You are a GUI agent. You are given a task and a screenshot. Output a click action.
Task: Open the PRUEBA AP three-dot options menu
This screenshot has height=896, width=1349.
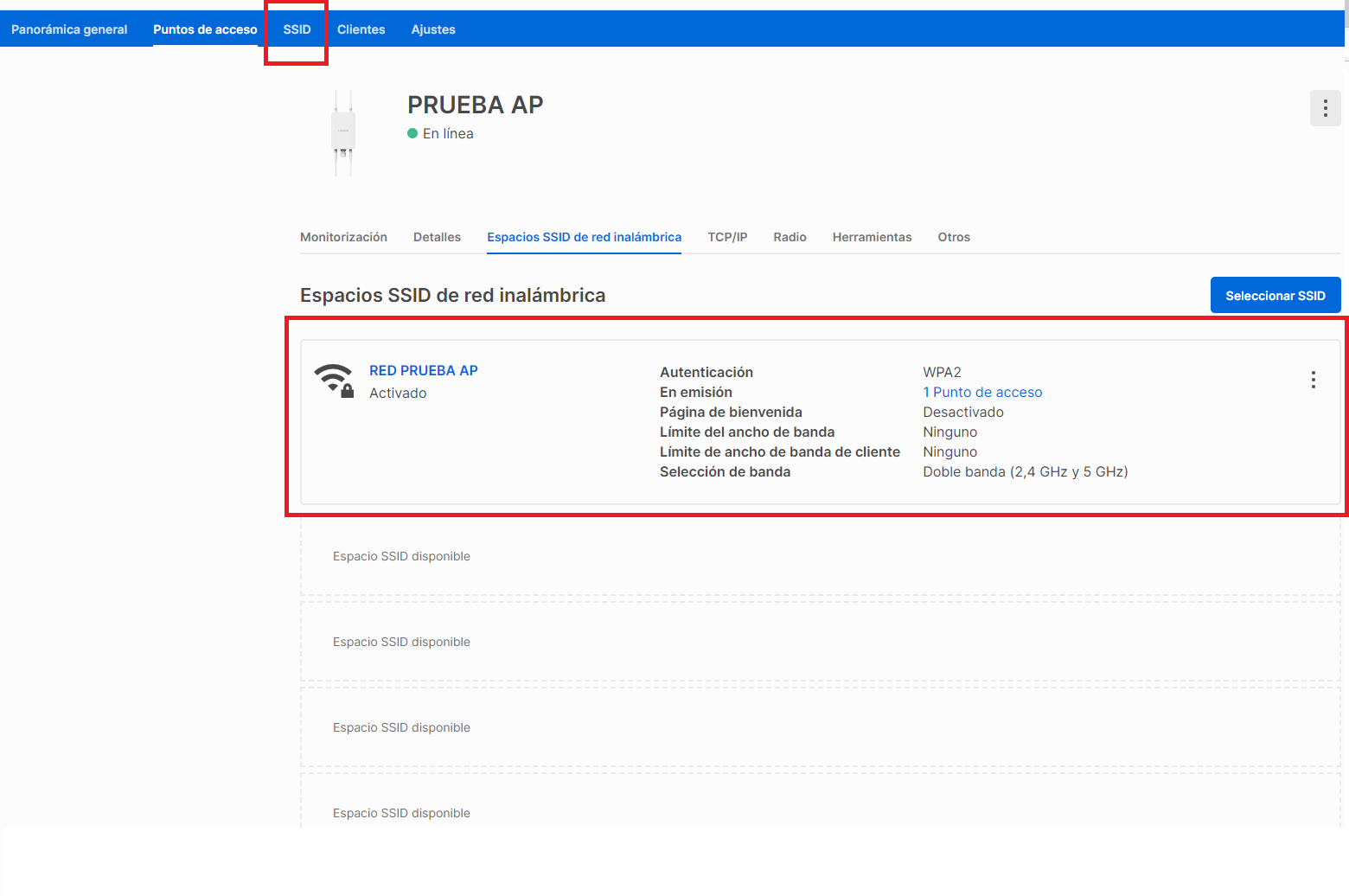click(1325, 109)
